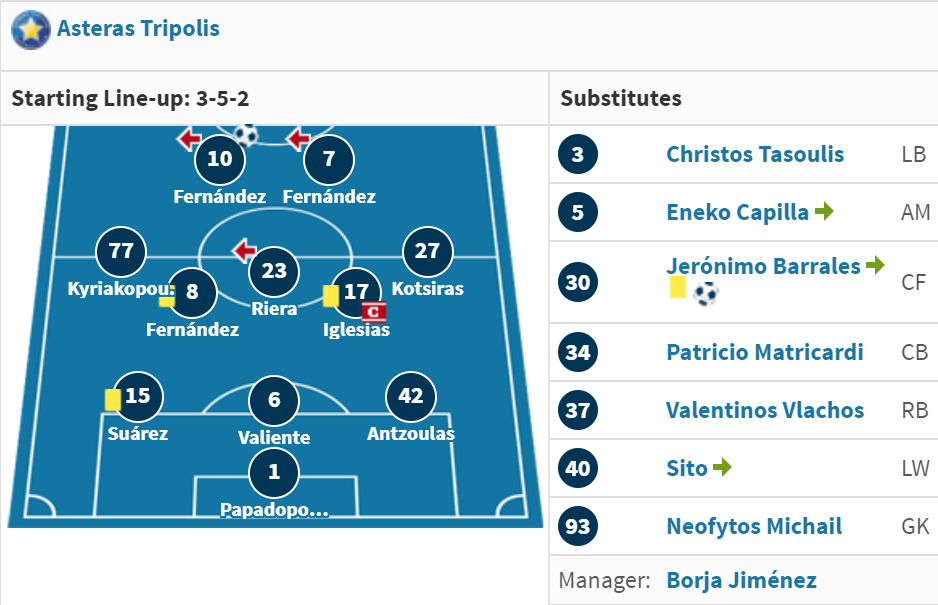Click the yellow card next to Suárez
Viewport: 938px width, 605px height.
pos(112,400)
